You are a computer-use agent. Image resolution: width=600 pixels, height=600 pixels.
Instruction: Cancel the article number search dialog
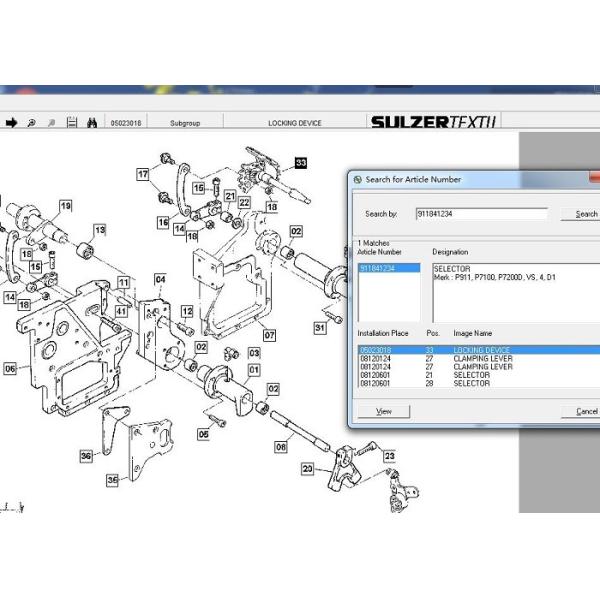(x=586, y=411)
